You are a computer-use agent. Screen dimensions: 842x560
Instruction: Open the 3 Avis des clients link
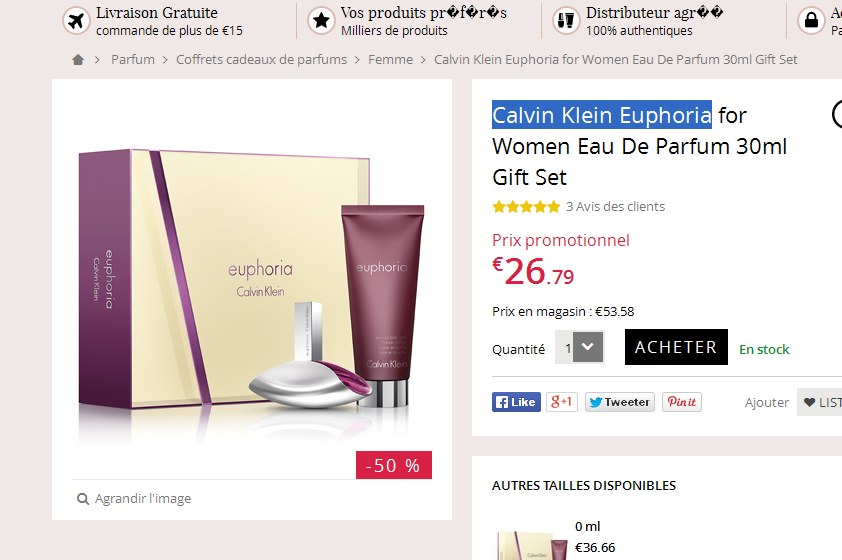click(x=615, y=207)
